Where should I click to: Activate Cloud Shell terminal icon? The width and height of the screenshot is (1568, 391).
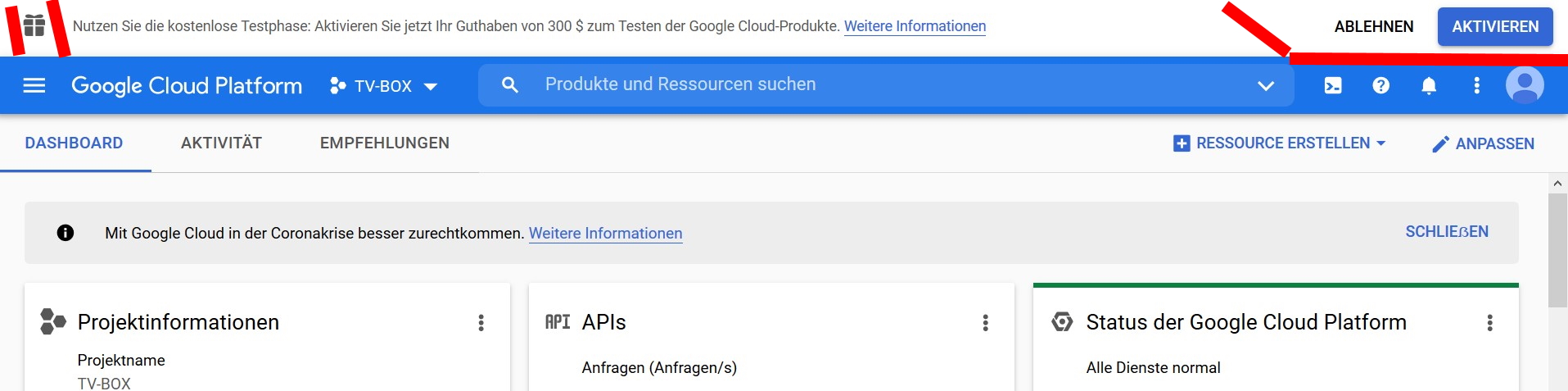[x=1333, y=85]
